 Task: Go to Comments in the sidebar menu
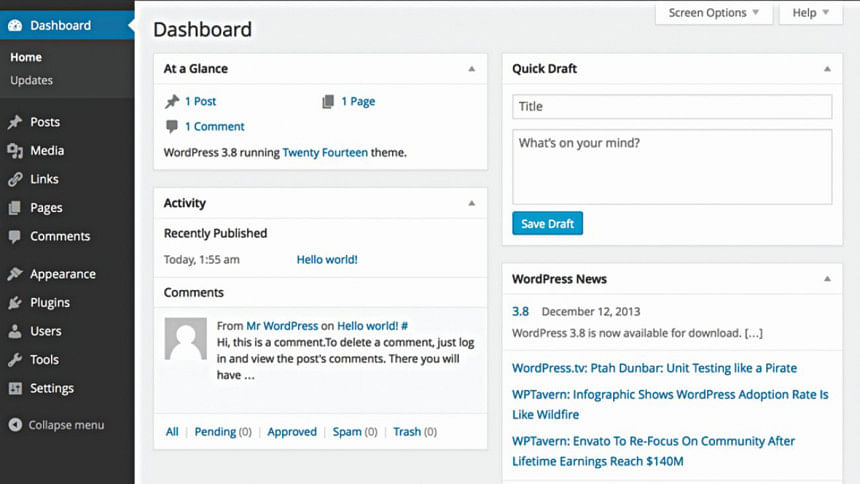60,237
